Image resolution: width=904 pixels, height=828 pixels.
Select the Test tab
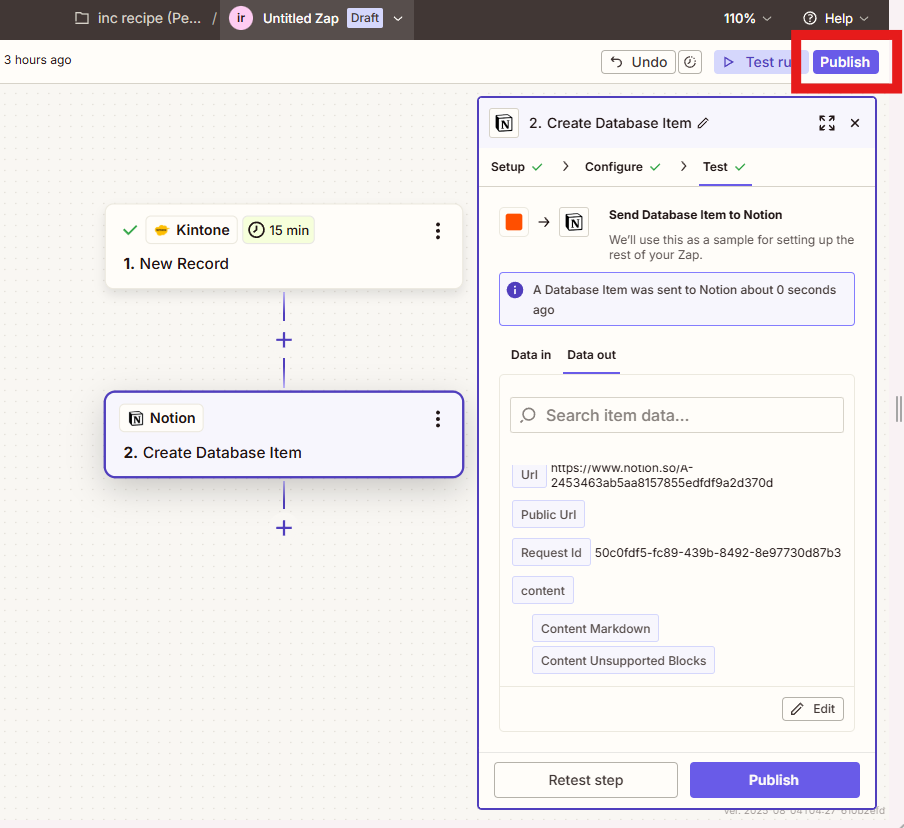725,167
